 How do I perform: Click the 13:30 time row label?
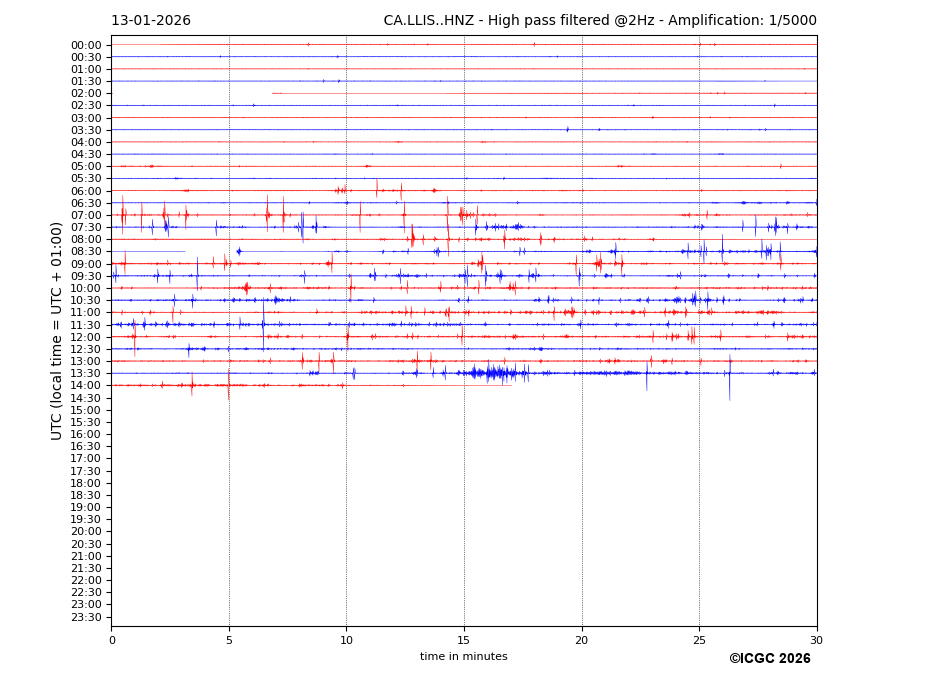86,373
